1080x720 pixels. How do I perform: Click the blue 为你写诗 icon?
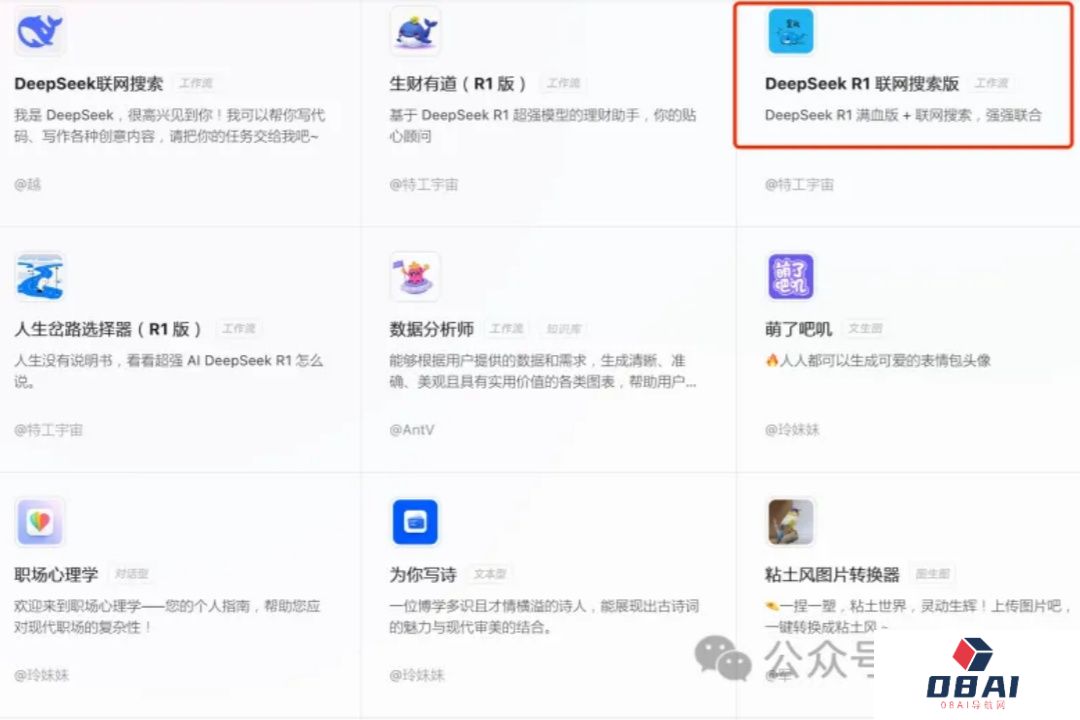pyautogui.click(x=415, y=522)
